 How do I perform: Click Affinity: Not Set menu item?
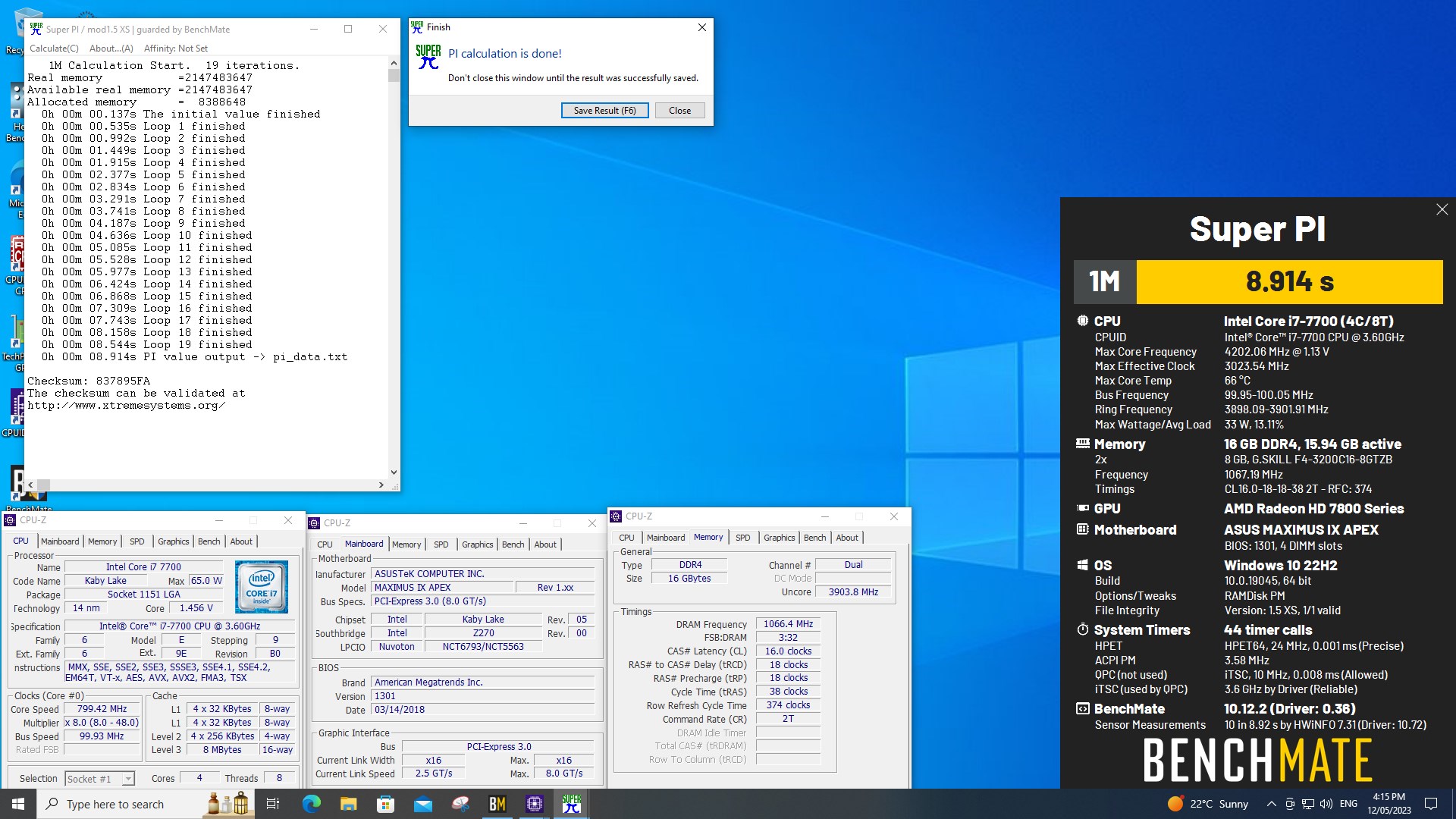[x=176, y=49]
